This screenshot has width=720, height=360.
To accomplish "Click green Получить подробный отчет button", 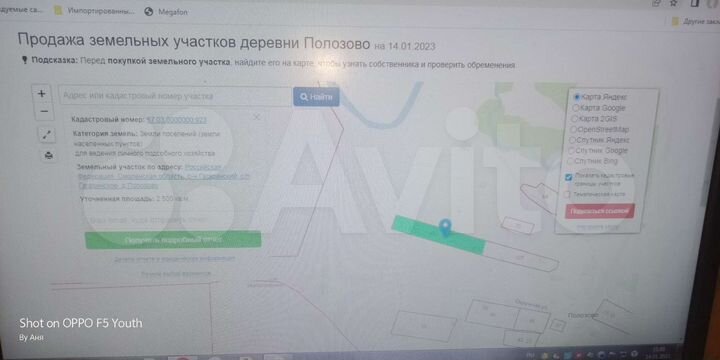I will click(173, 240).
